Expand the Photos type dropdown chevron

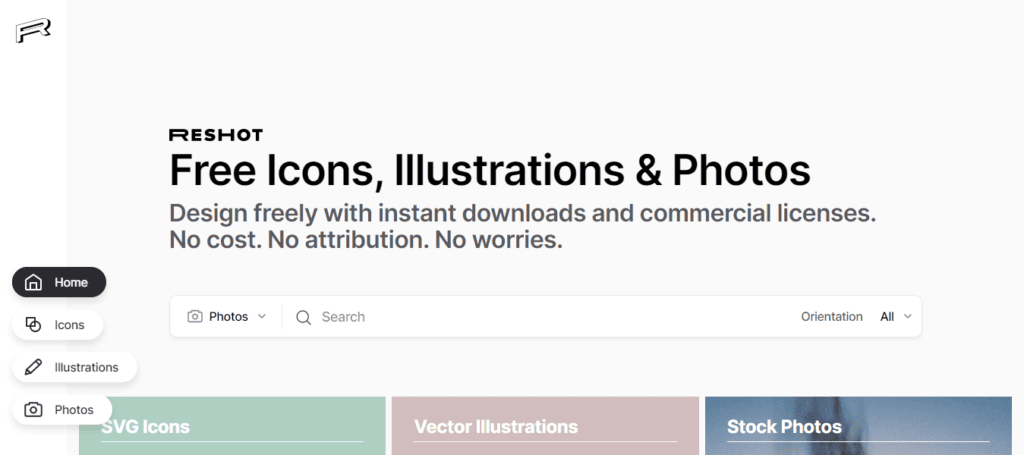(262, 317)
